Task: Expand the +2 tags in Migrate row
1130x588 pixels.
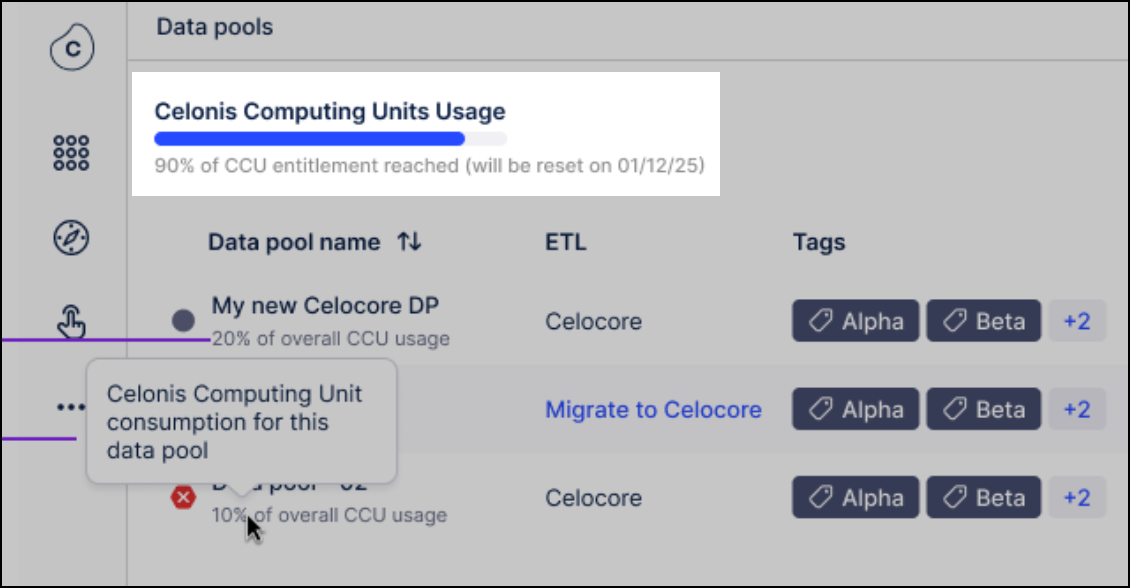Action: [x=1076, y=409]
